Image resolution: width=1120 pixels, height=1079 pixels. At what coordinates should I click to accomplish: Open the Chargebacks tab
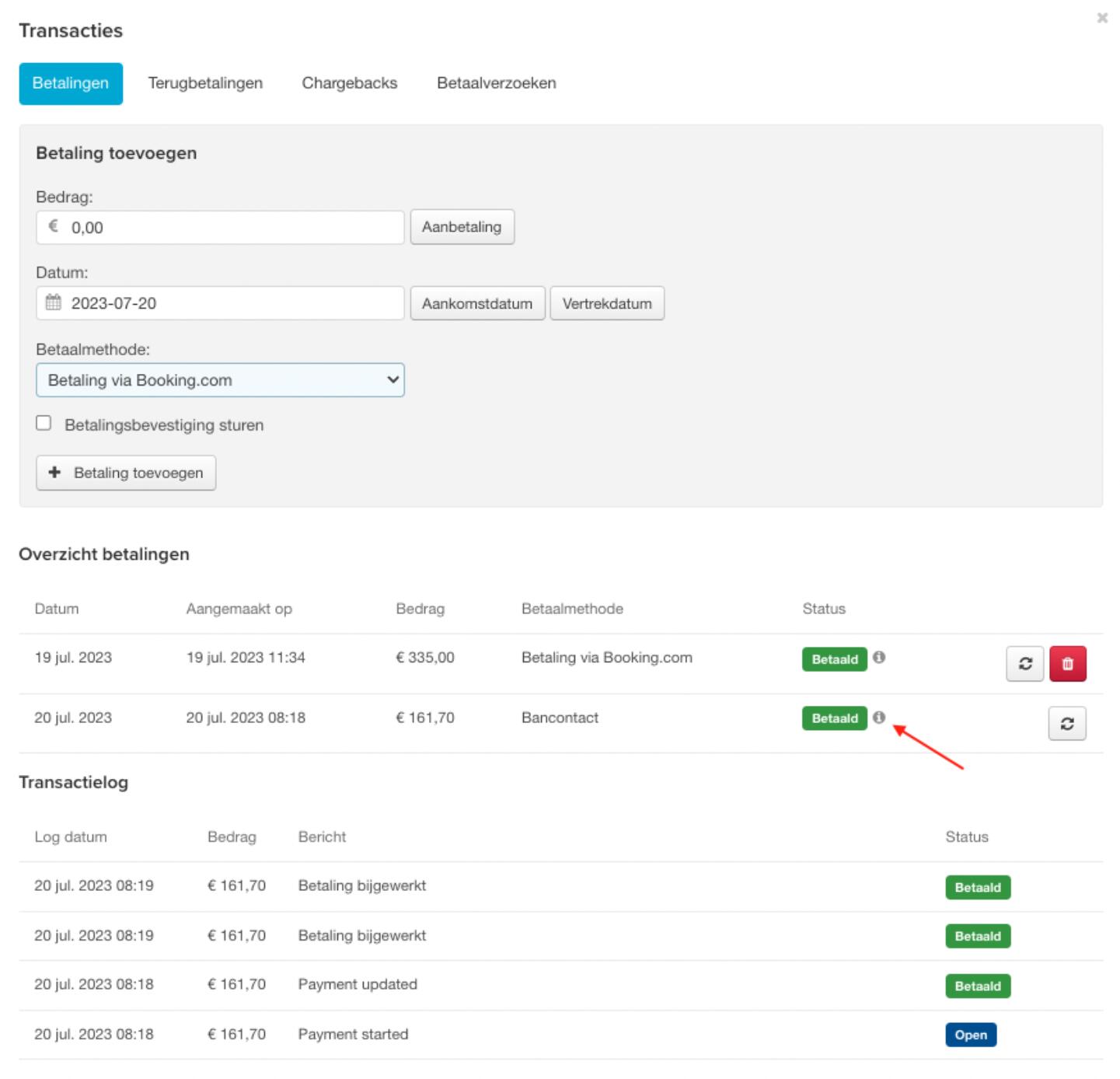click(349, 83)
